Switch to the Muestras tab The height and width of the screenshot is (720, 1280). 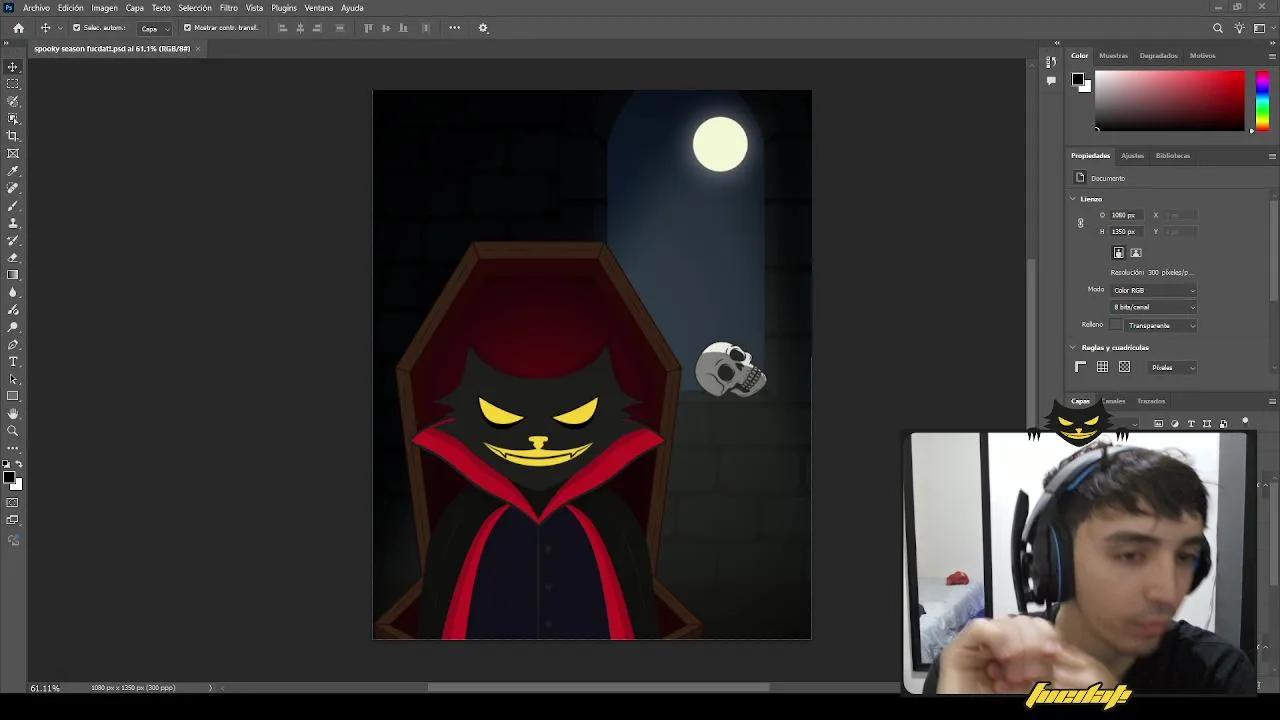[1113, 56]
